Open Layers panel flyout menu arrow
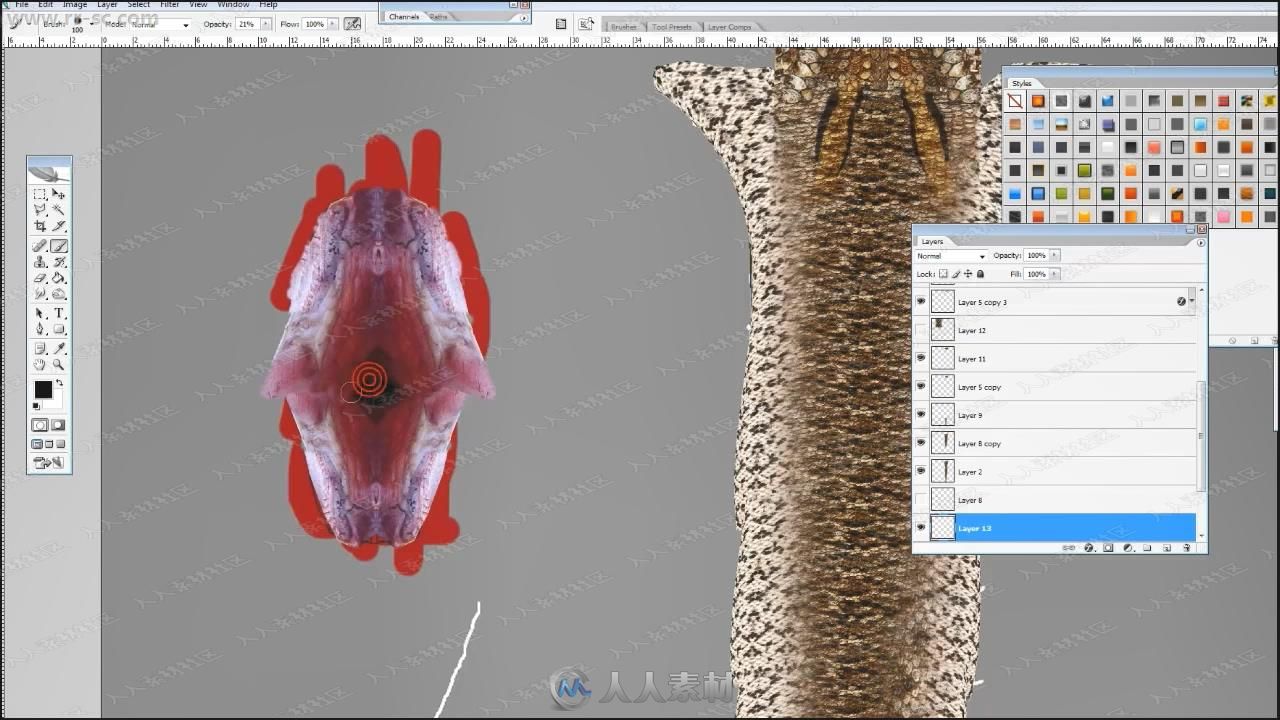The height and width of the screenshot is (720, 1280). click(1201, 243)
